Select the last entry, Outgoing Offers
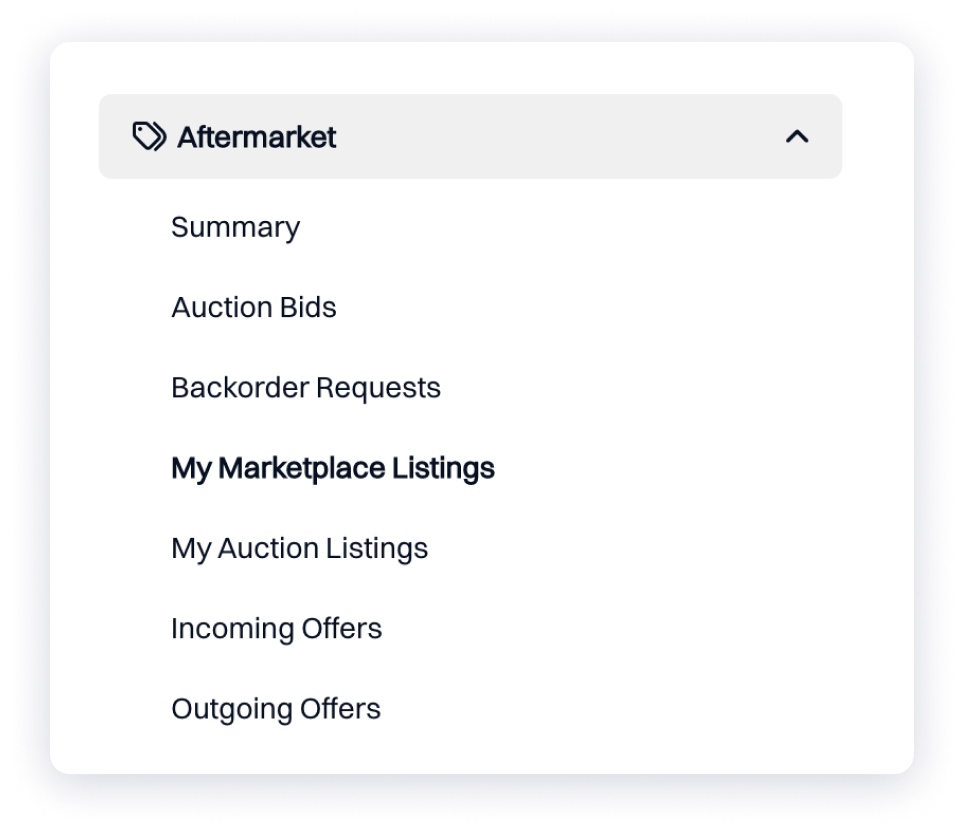Screen dimensions: 964x833 [x=276, y=709]
